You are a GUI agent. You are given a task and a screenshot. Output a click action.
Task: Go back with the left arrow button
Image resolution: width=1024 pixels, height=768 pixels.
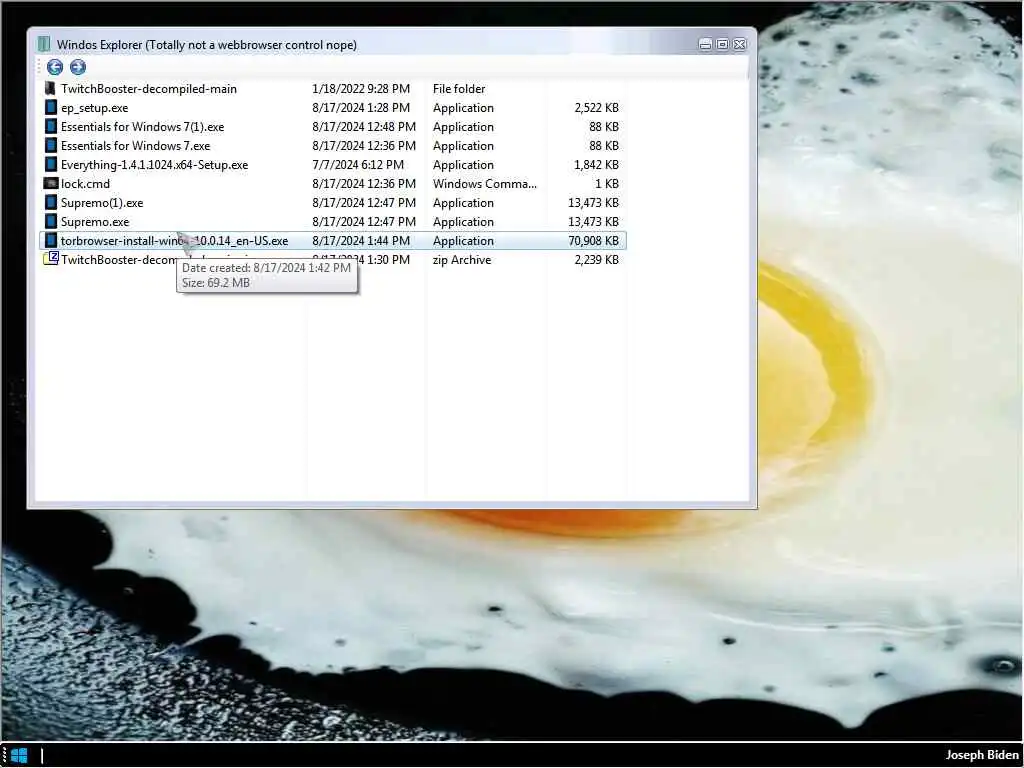55,67
